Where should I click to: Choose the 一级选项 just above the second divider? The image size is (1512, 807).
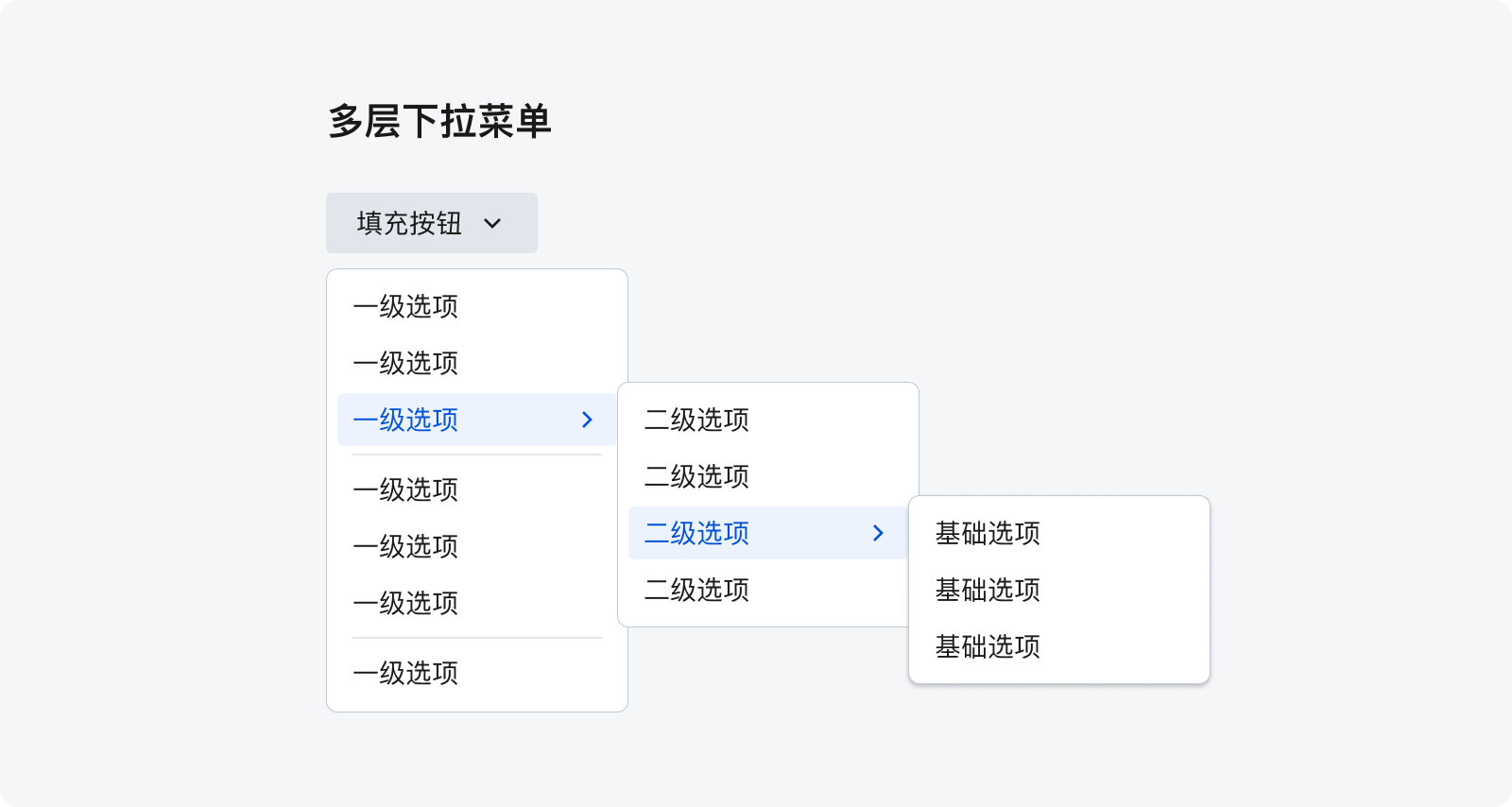click(477, 603)
